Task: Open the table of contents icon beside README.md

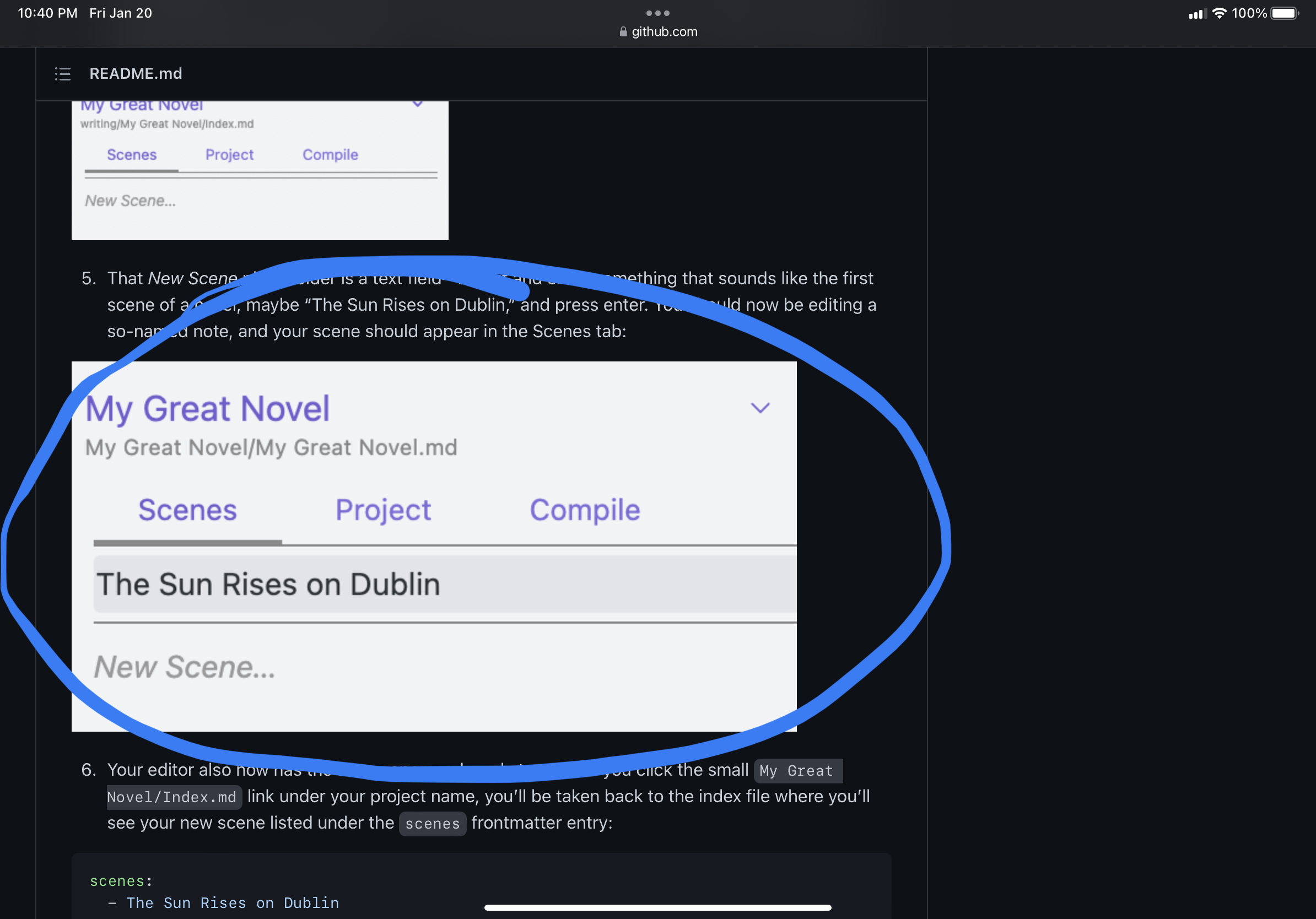Action: click(62, 73)
